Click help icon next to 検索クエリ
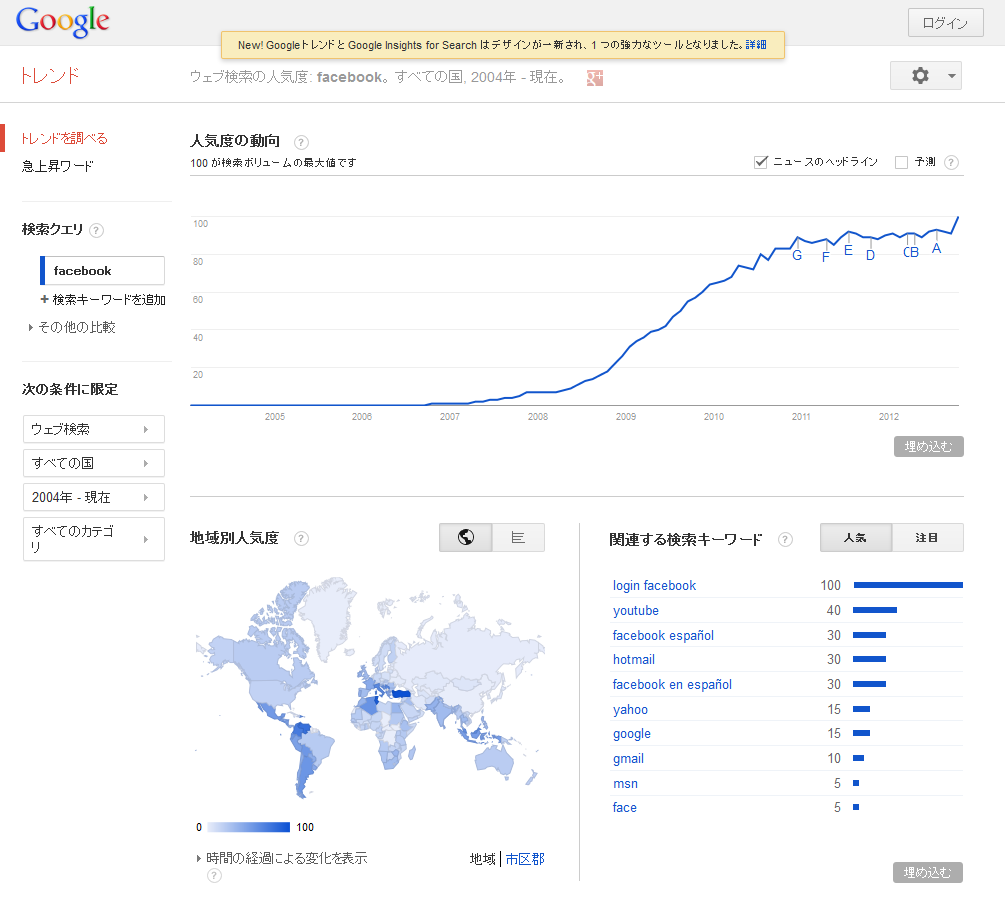The height and width of the screenshot is (900, 1005). (96, 230)
